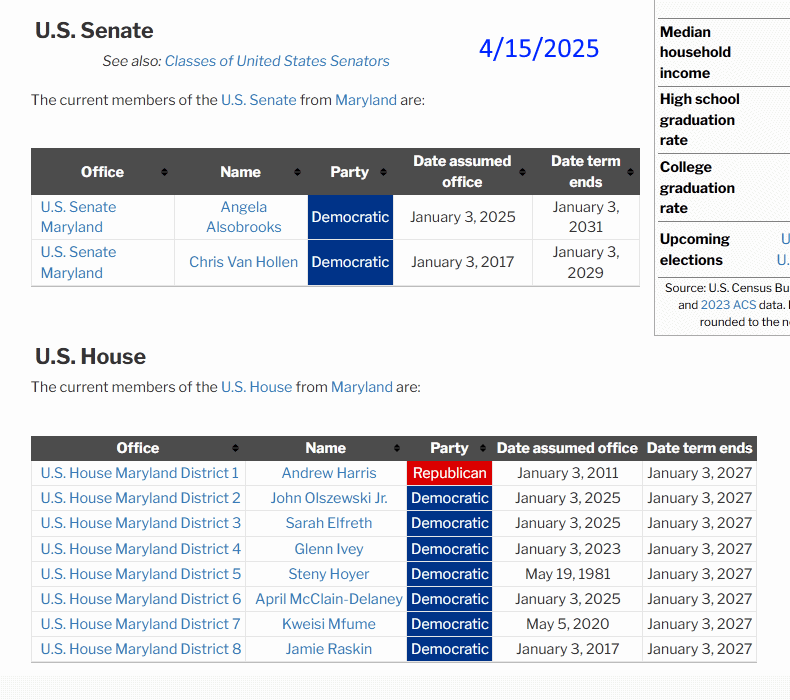Image resolution: width=790 pixels, height=700 pixels.
Task: Open U.S. House Maryland District 8 link
Action: pyautogui.click(x=141, y=649)
